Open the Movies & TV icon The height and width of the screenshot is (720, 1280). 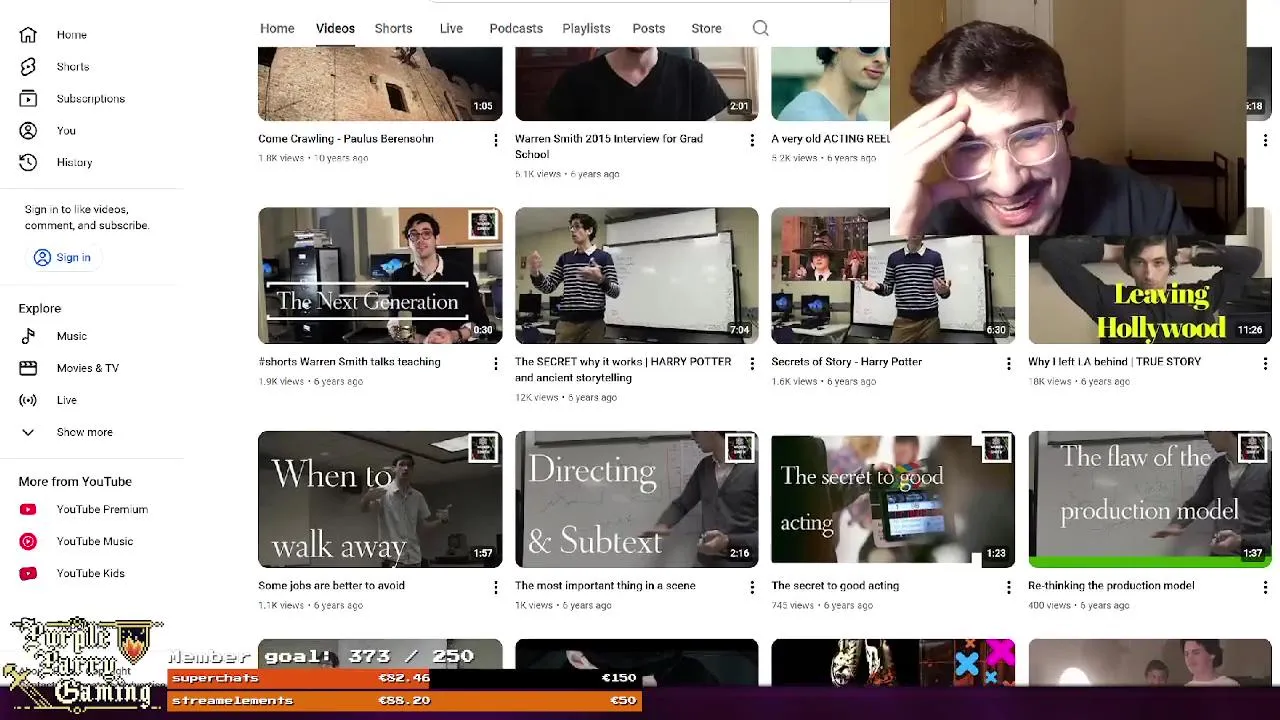coord(28,369)
